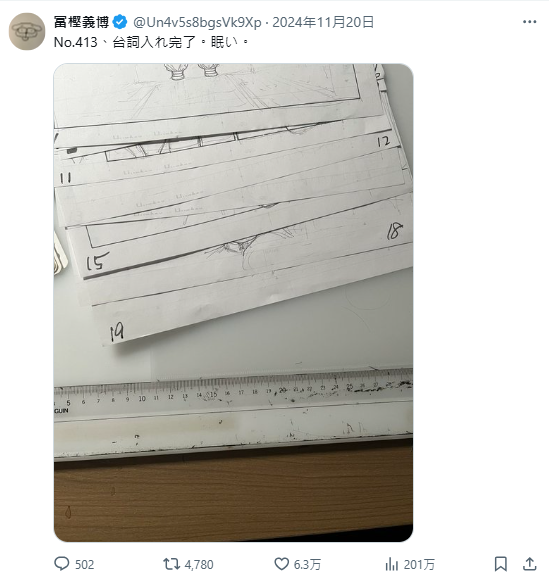Screen dimensions: 549x578
Task: Open the post timestamp 2024年11月20日
Action: (x=323, y=22)
